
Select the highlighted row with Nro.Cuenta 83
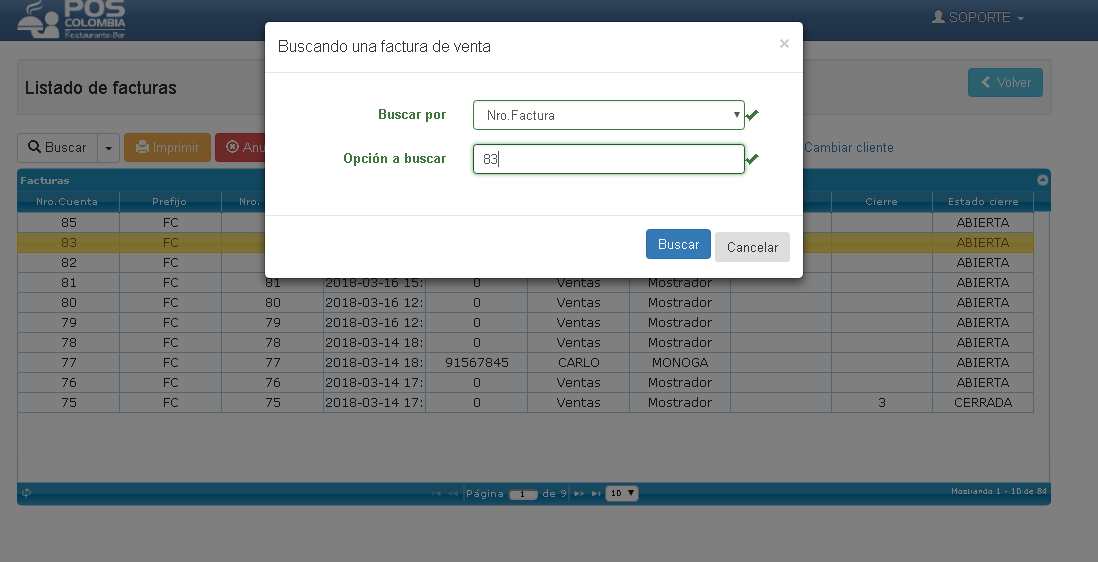[x=525, y=242]
